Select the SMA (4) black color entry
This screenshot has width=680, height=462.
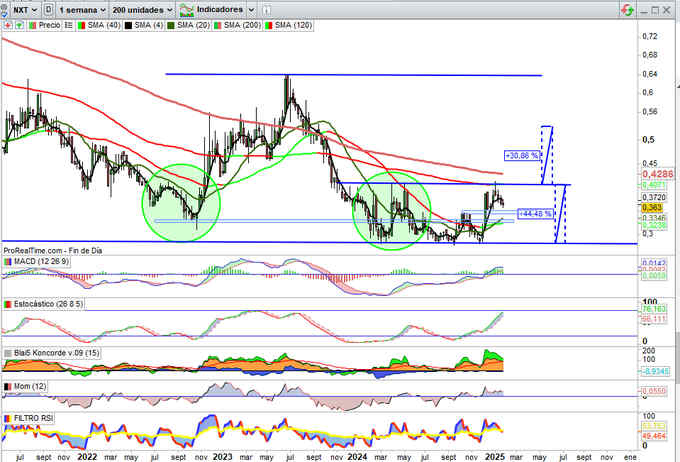tap(141, 23)
